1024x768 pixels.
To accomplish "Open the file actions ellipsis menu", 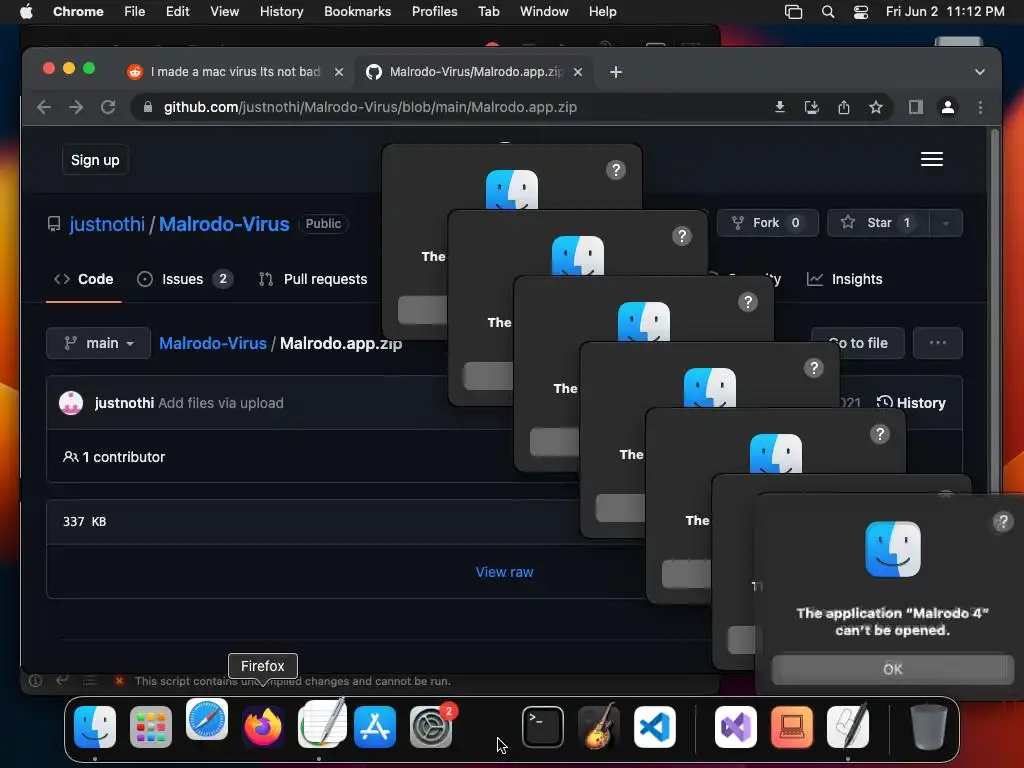I will point(937,343).
